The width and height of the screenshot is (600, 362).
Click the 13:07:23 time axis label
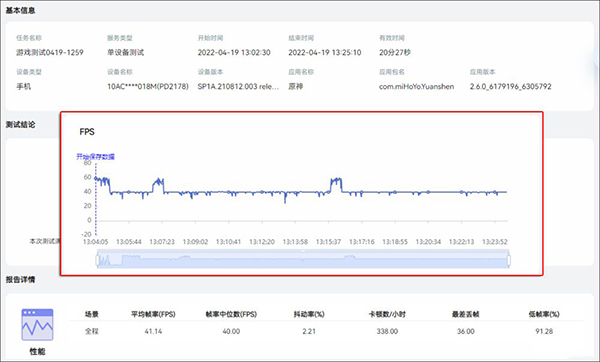(x=162, y=242)
